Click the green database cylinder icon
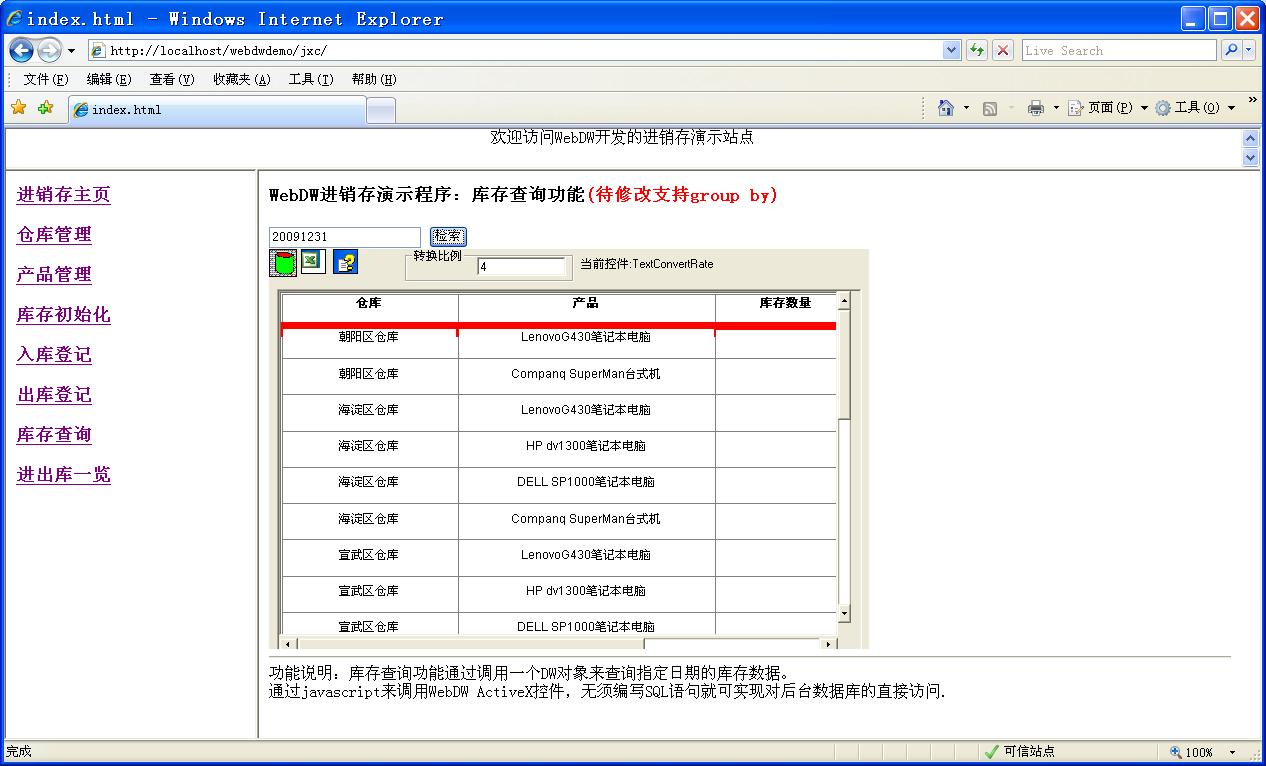Image resolution: width=1266 pixels, height=766 pixels. click(284, 263)
